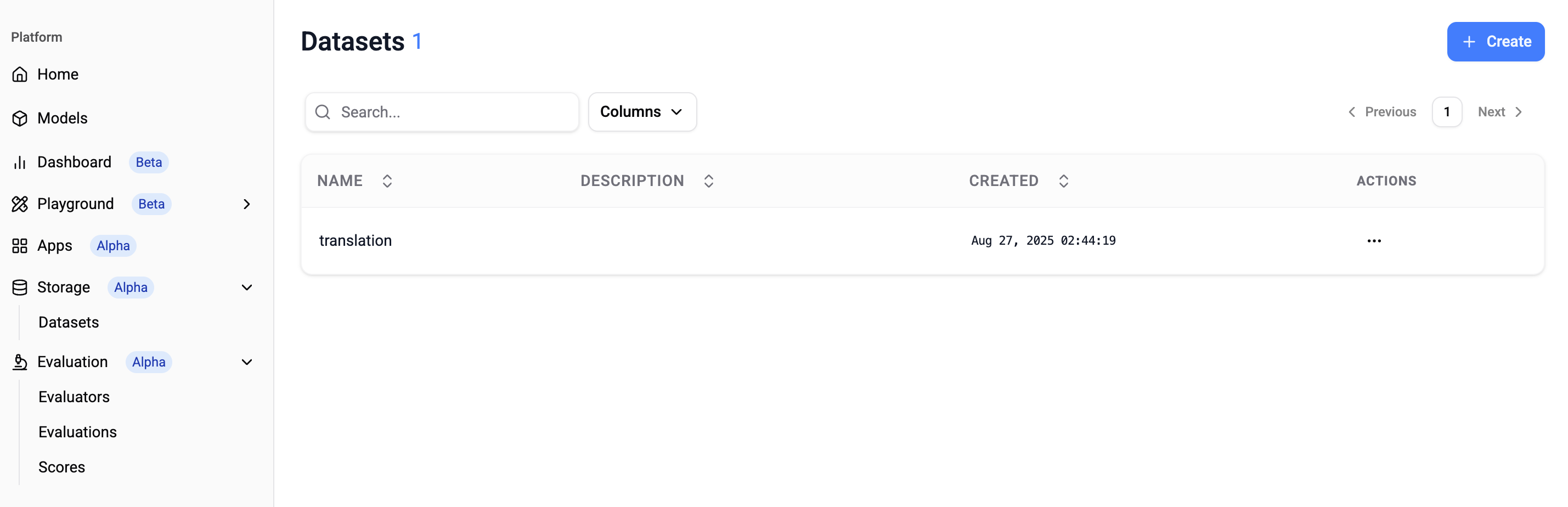Sort datasets by Description column
The image size is (1568, 507).
point(708,181)
